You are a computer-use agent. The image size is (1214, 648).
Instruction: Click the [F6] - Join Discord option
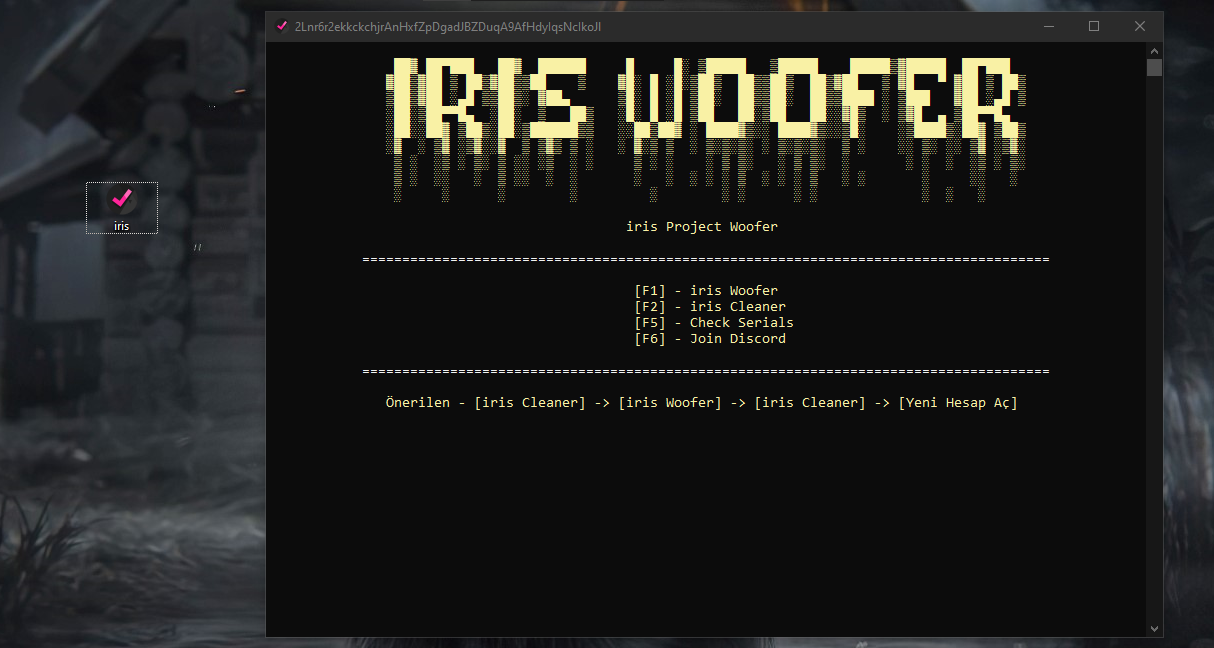[710, 339]
